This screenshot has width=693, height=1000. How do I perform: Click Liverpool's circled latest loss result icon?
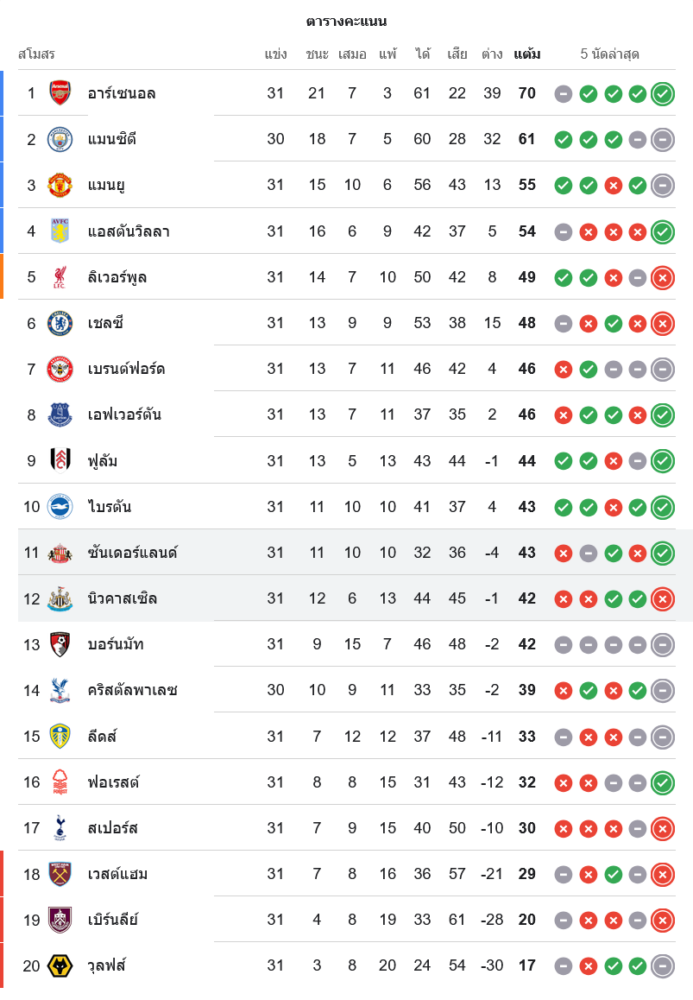pos(662,278)
